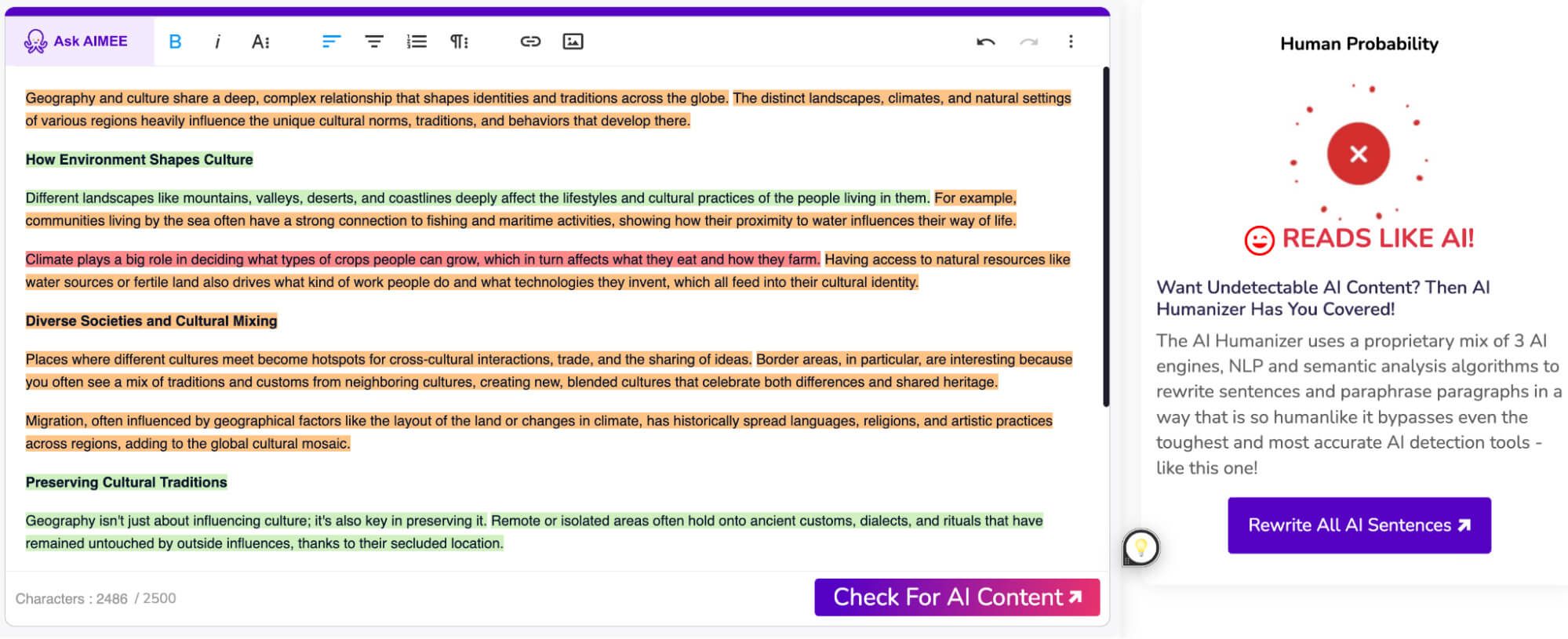Click the lightbulb hint icon

1141,546
